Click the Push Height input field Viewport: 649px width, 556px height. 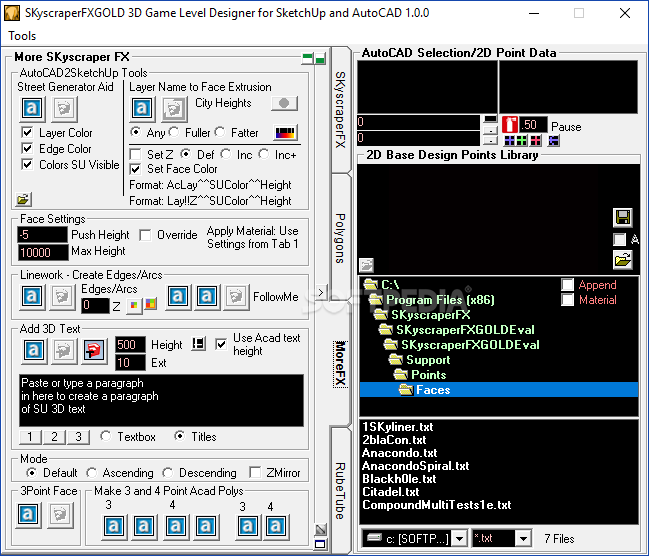pos(43,235)
